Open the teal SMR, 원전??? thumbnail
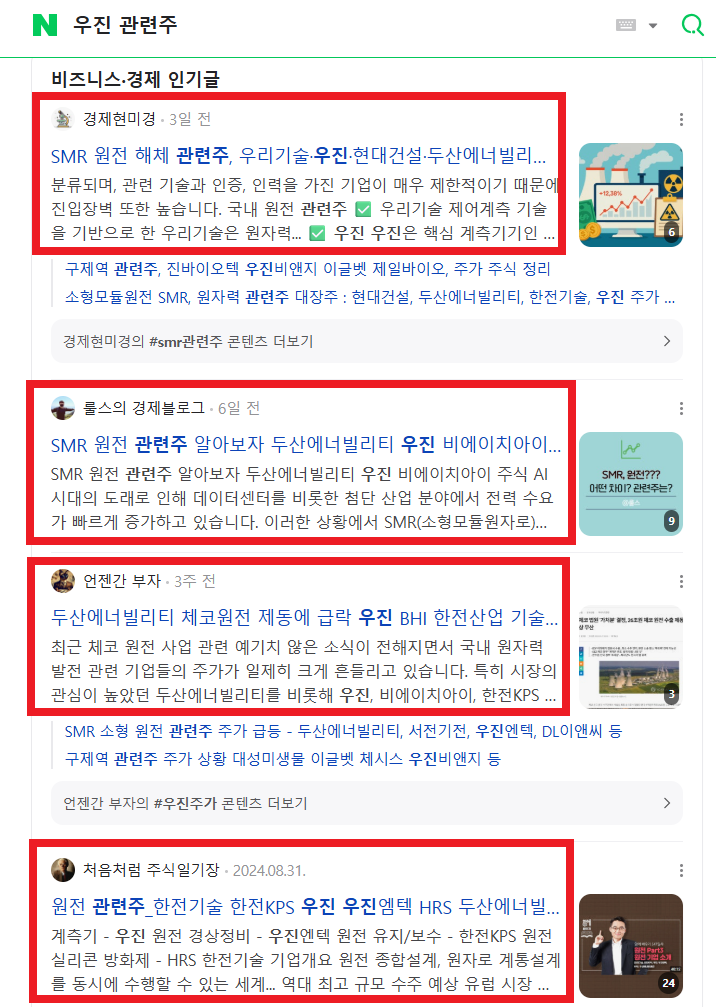Viewport: 716px width, 1007px height. pyautogui.click(x=631, y=484)
